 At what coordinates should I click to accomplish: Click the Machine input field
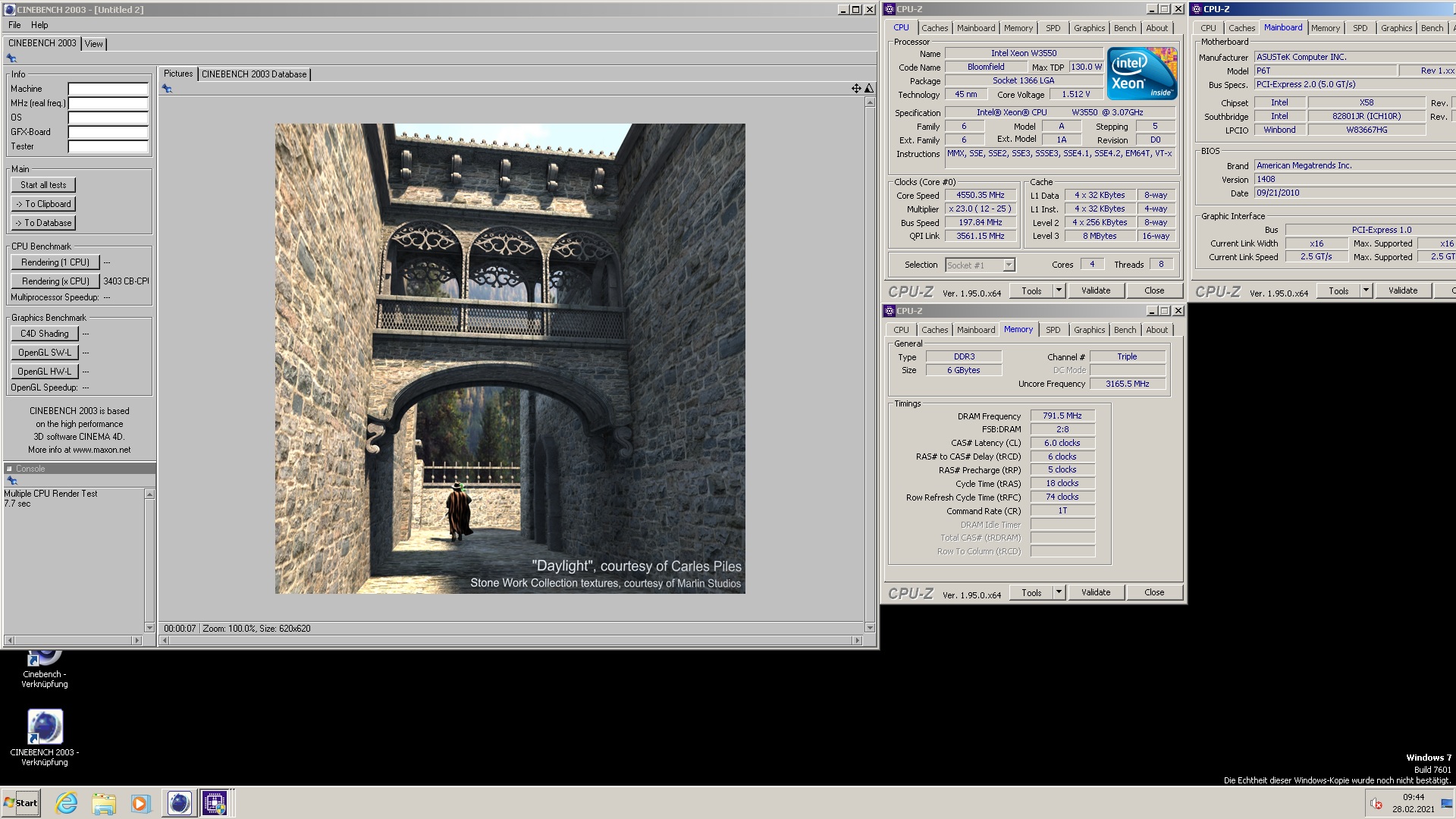[x=108, y=89]
